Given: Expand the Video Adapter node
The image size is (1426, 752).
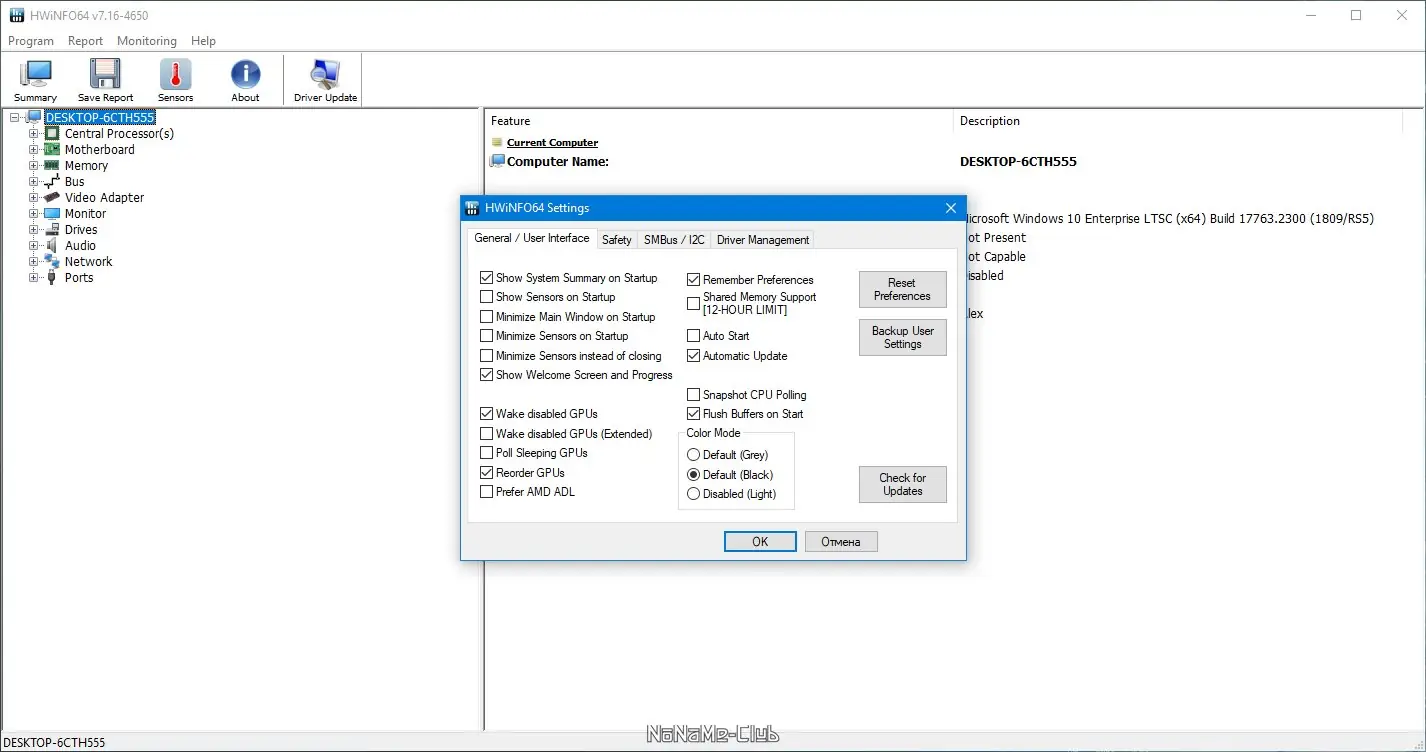Looking at the screenshot, I should [34, 198].
